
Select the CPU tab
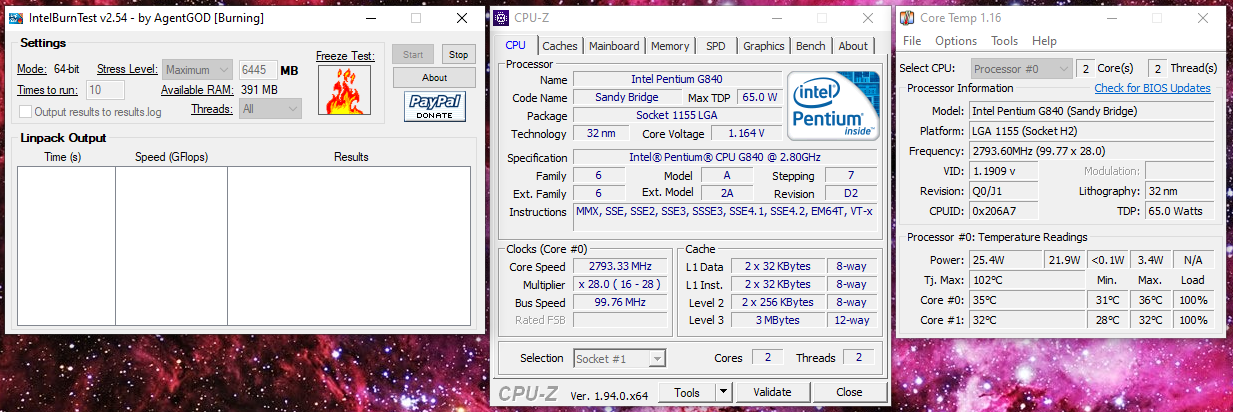coord(515,45)
